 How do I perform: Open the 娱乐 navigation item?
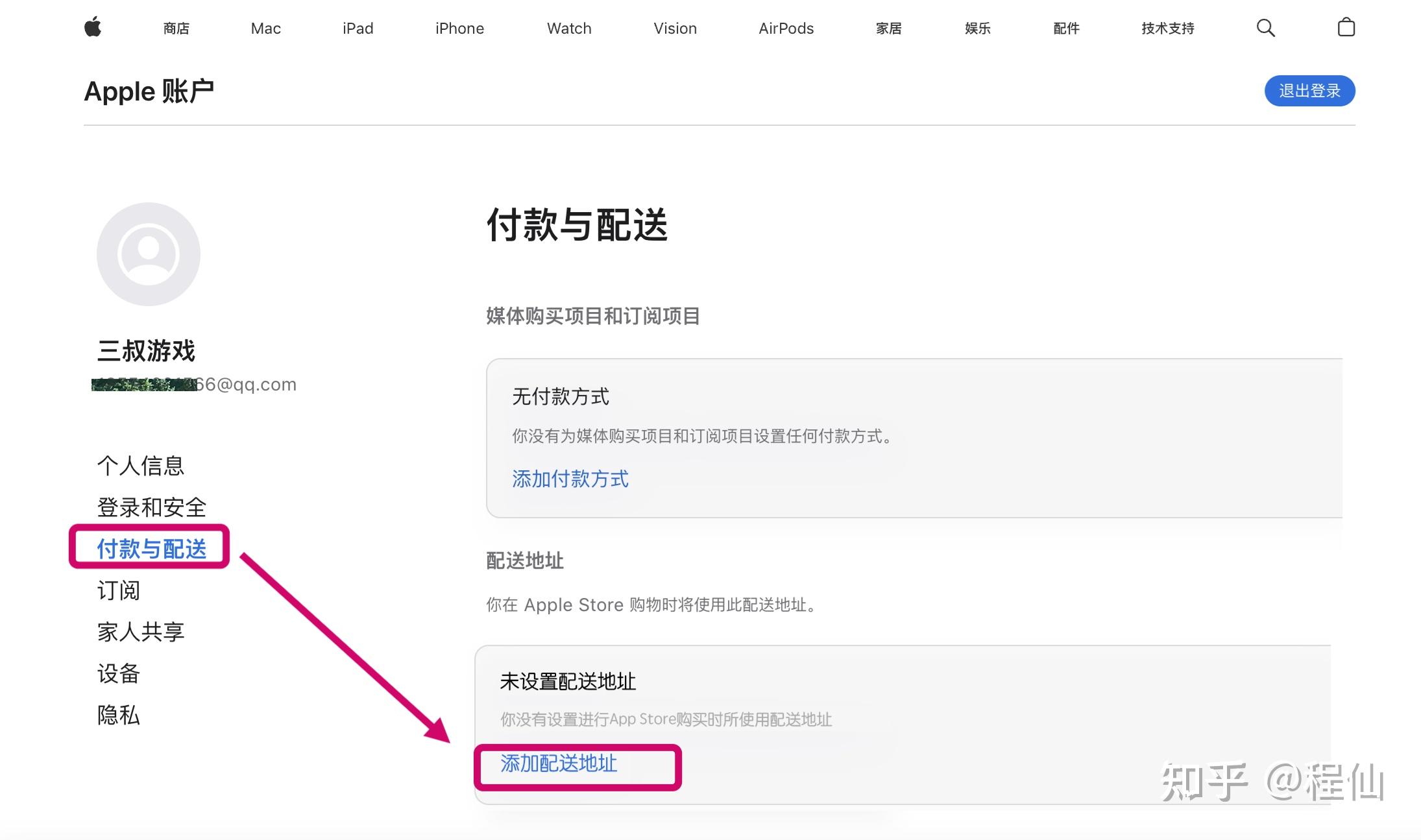pos(977,29)
